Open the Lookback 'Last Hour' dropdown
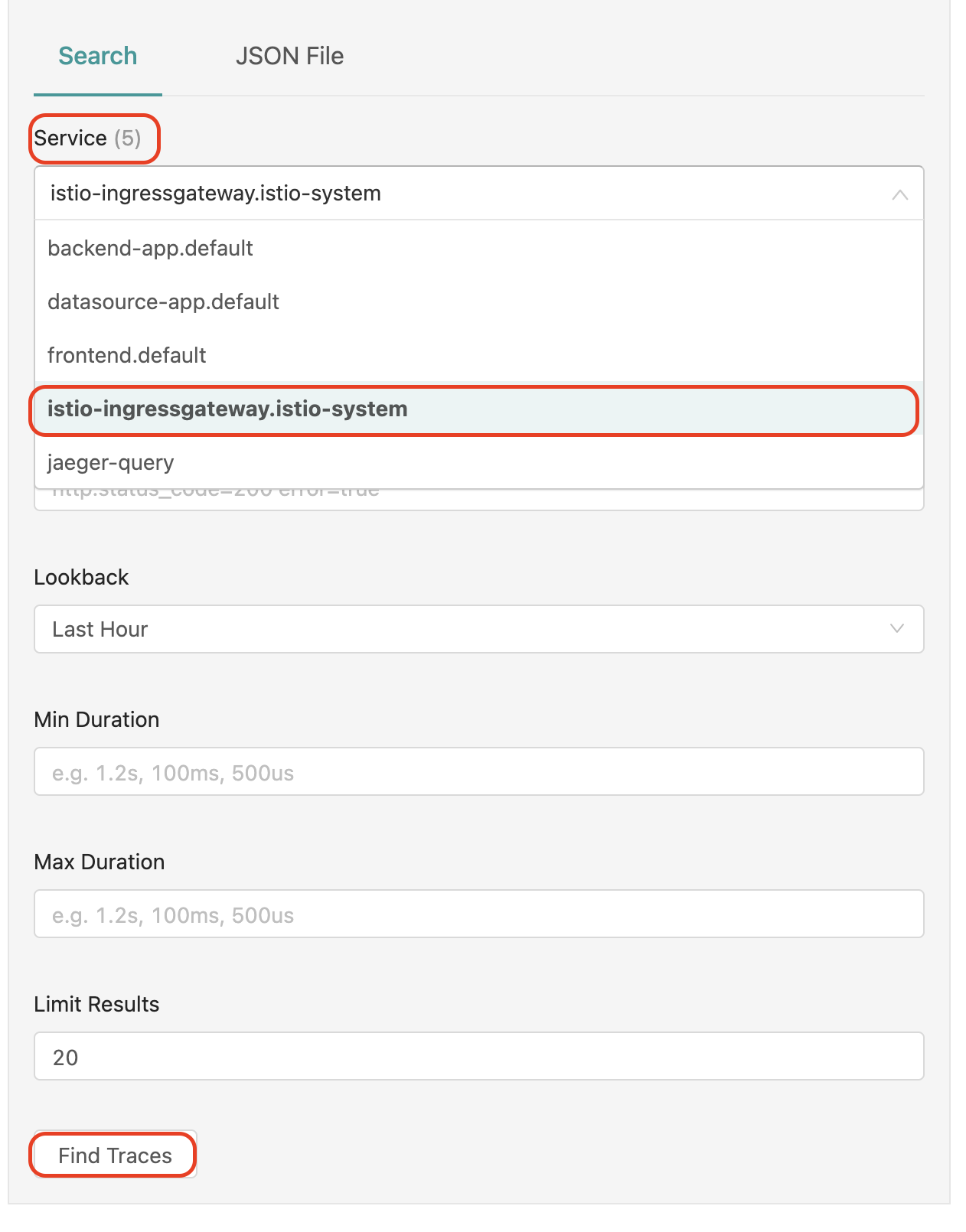Viewport: 966px width, 1232px height. (459, 629)
